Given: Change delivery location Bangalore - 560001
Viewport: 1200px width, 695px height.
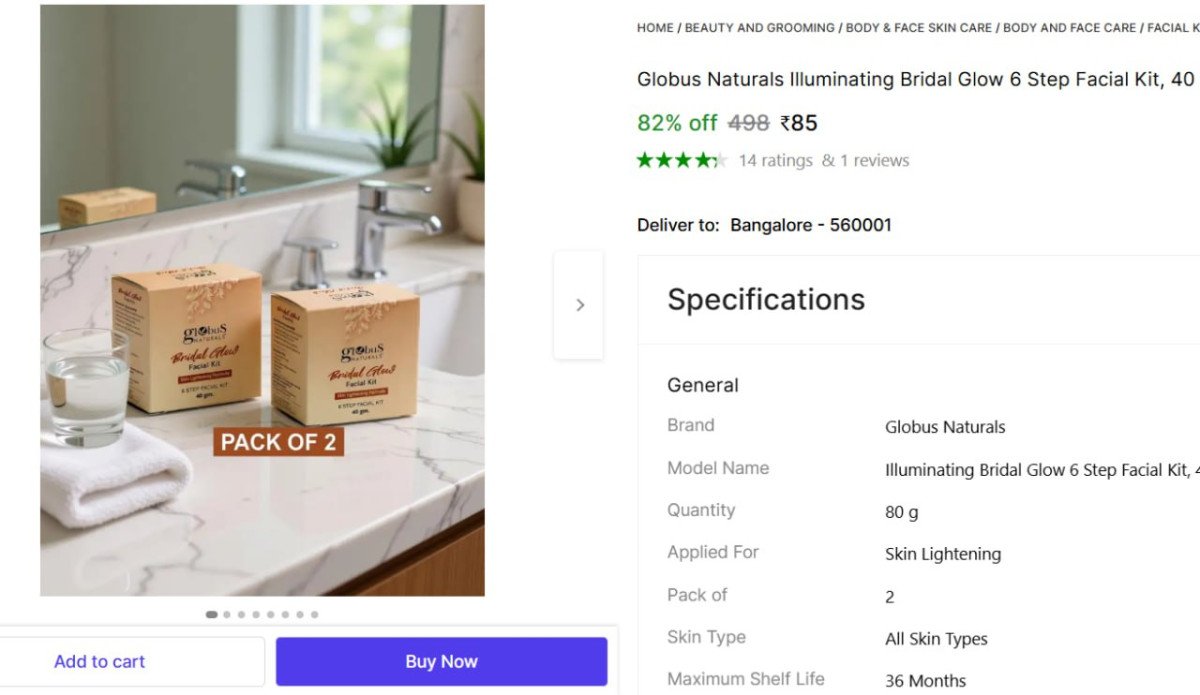Looking at the screenshot, I should pyautogui.click(x=810, y=225).
